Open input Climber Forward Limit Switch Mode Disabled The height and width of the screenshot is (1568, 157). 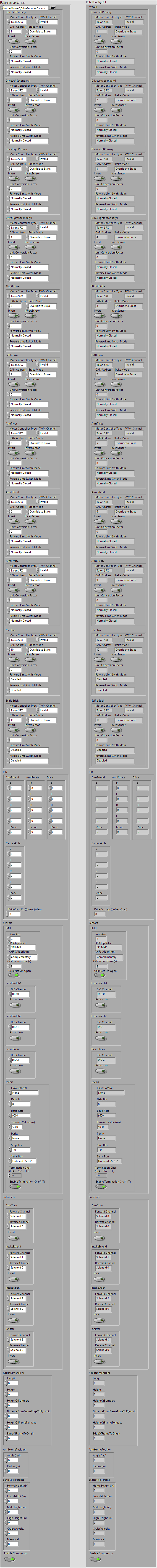[x=28, y=679]
